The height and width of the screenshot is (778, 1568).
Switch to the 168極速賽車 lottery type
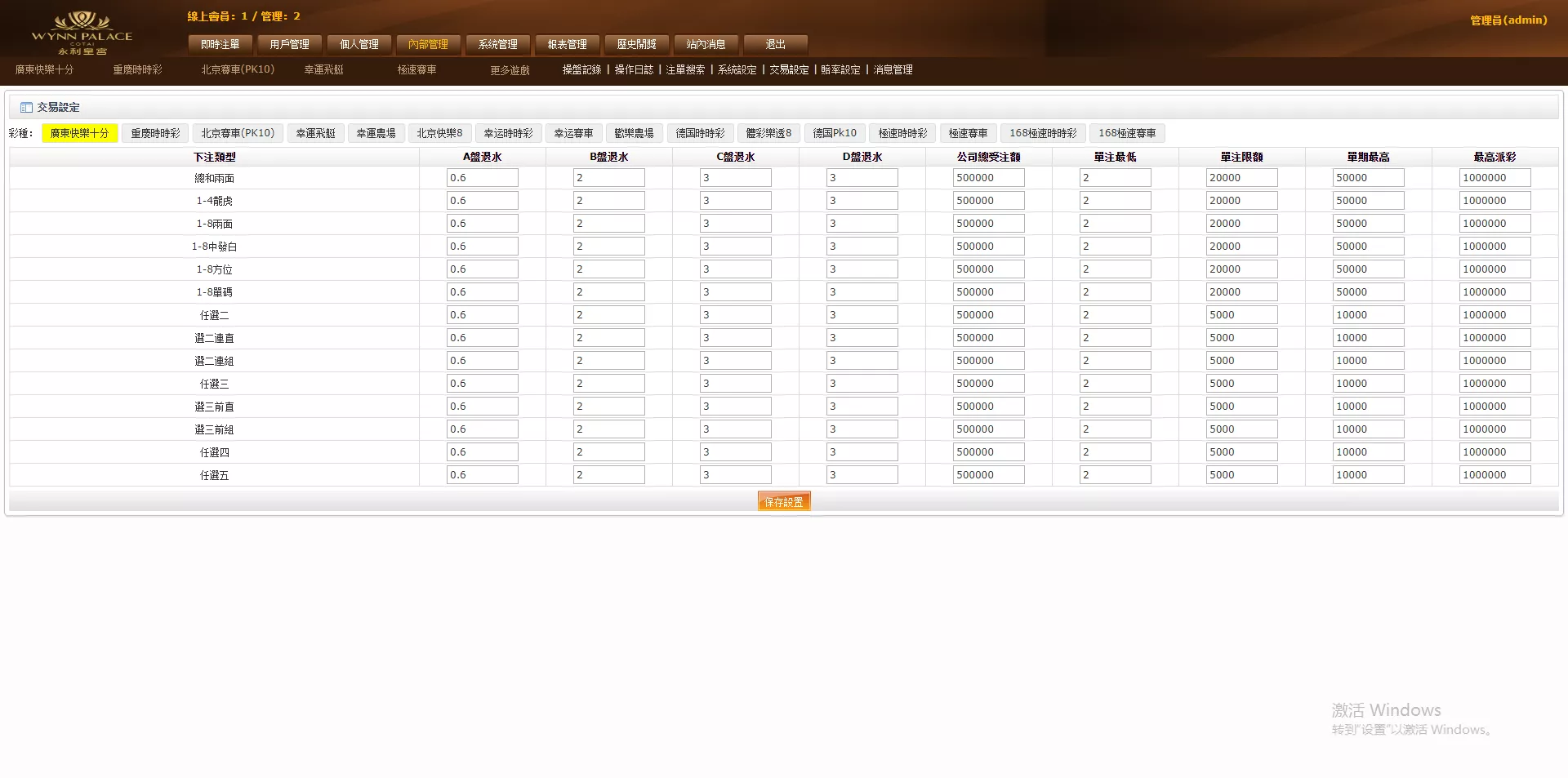coord(1128,132)
